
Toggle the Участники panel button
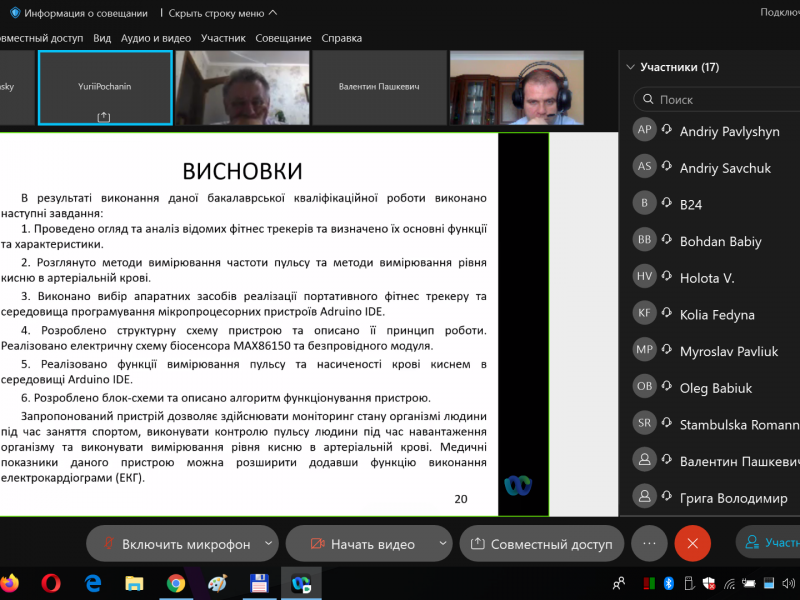(770, 543)
